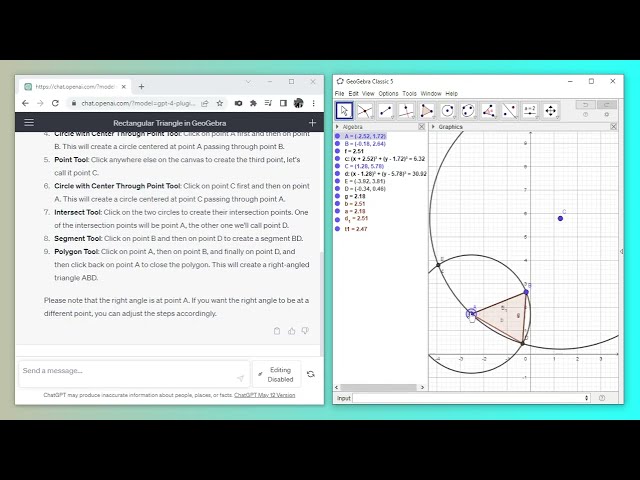
Task: Close the Graphics view panel
Action: pyautogui.click(x=613, y=127)
